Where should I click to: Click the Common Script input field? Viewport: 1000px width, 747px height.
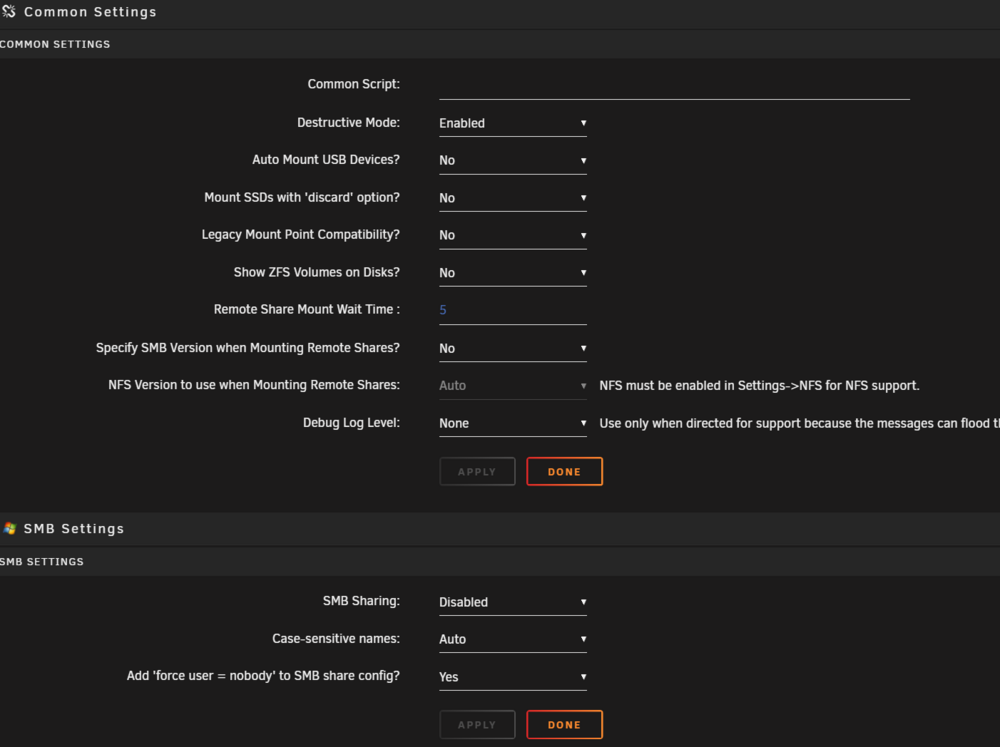tap(674, 85)
